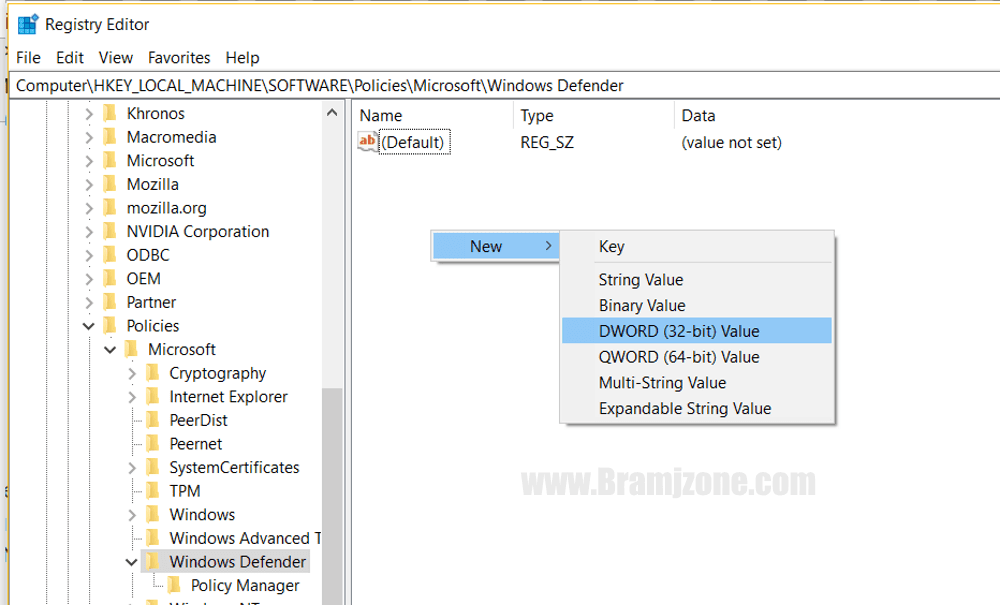The image size is (1000, 605).
Task: Choose DWORD (32-bit) Value
Action: pyautogui.click(x=697, y=331)
